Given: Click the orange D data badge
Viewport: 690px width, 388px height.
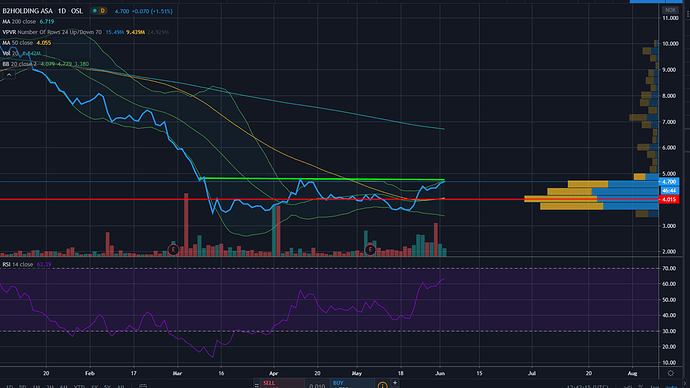Looking at the screenshot, I should tap(103, 11).
